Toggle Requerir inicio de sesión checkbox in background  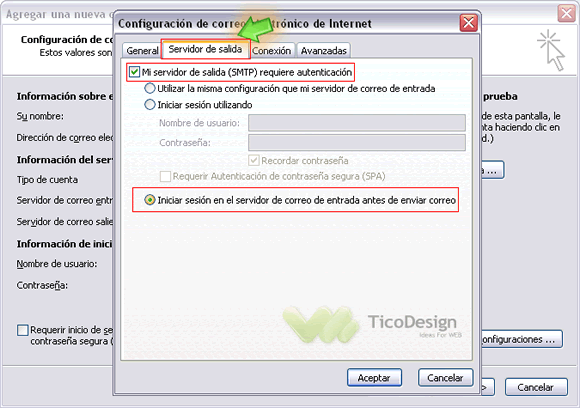point(23,330)
